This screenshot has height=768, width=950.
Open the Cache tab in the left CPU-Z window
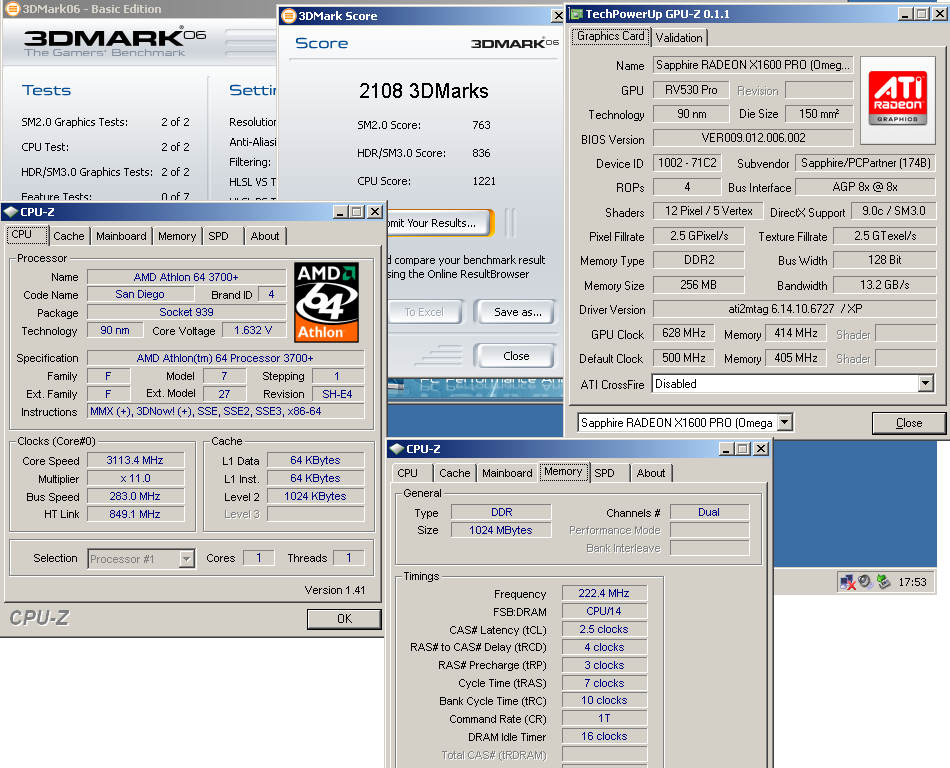[68, 236]
